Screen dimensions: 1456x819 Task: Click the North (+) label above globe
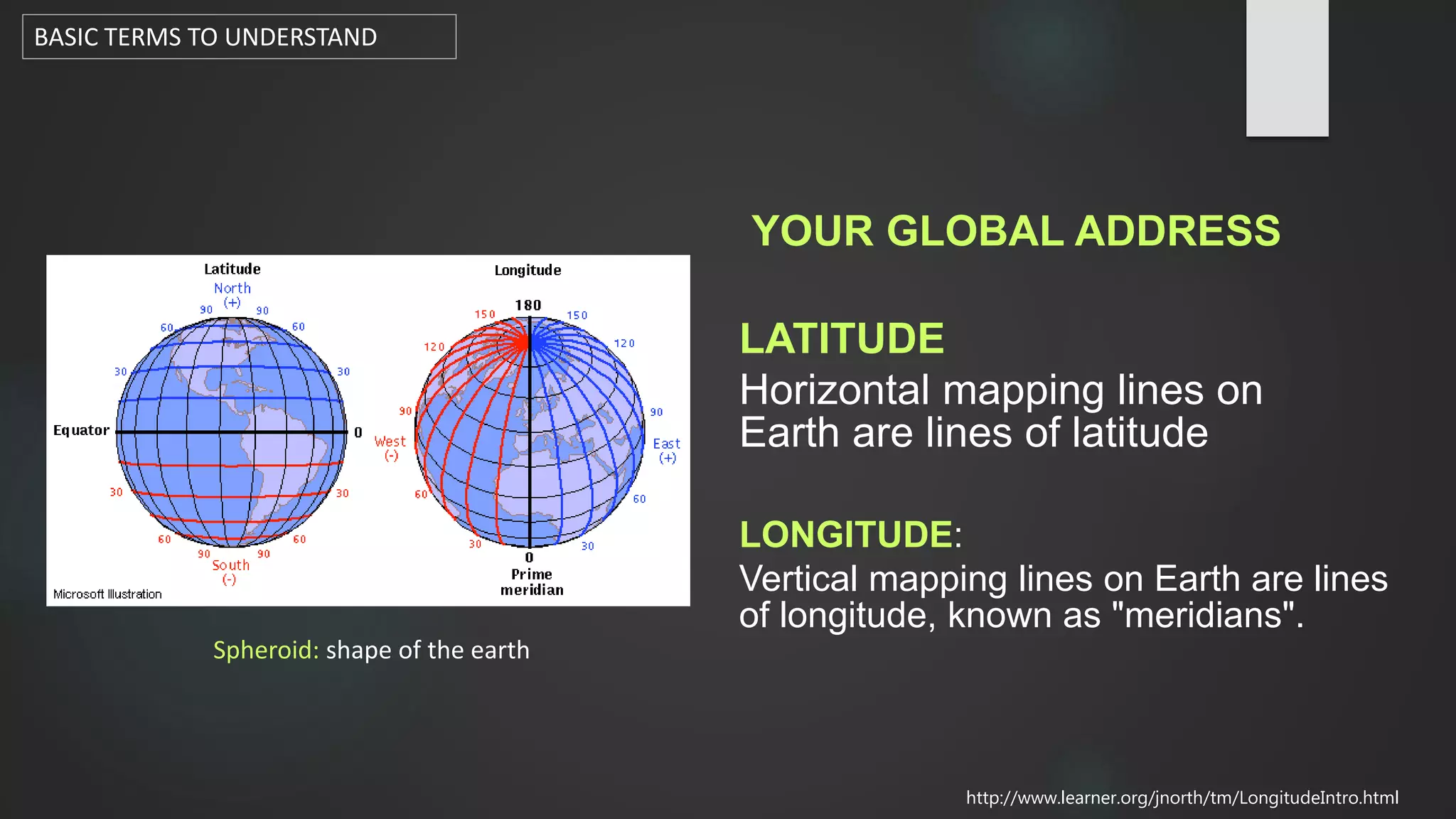point(232,294)
